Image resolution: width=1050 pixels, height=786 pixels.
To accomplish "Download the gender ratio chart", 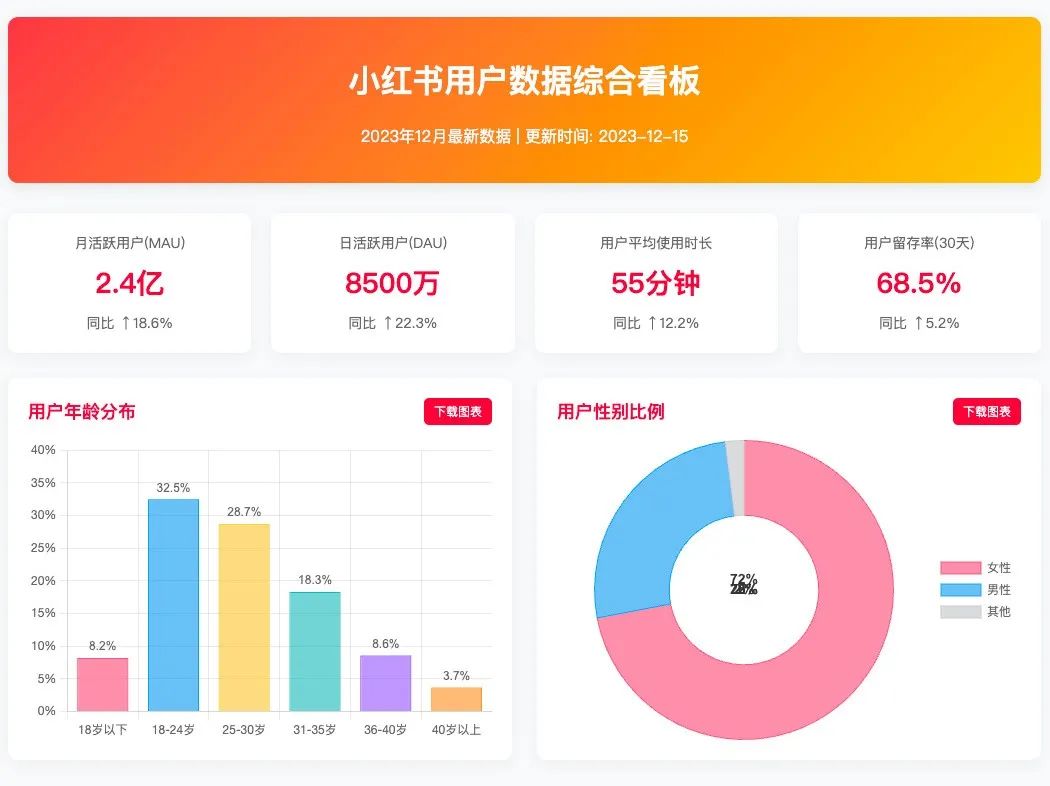I will click(986, 411).
